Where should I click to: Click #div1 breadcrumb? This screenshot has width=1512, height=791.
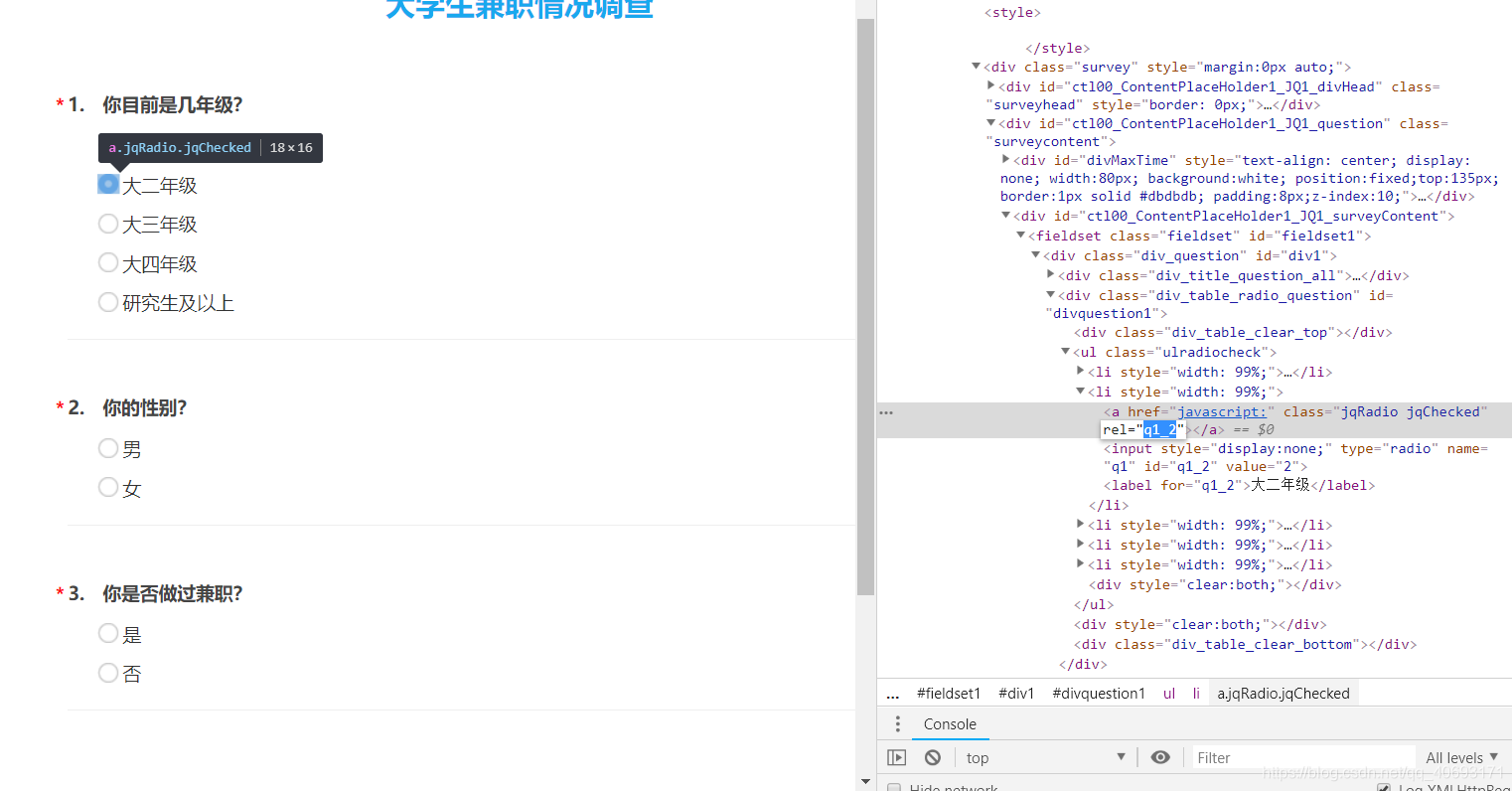[x=1016, y=694]
